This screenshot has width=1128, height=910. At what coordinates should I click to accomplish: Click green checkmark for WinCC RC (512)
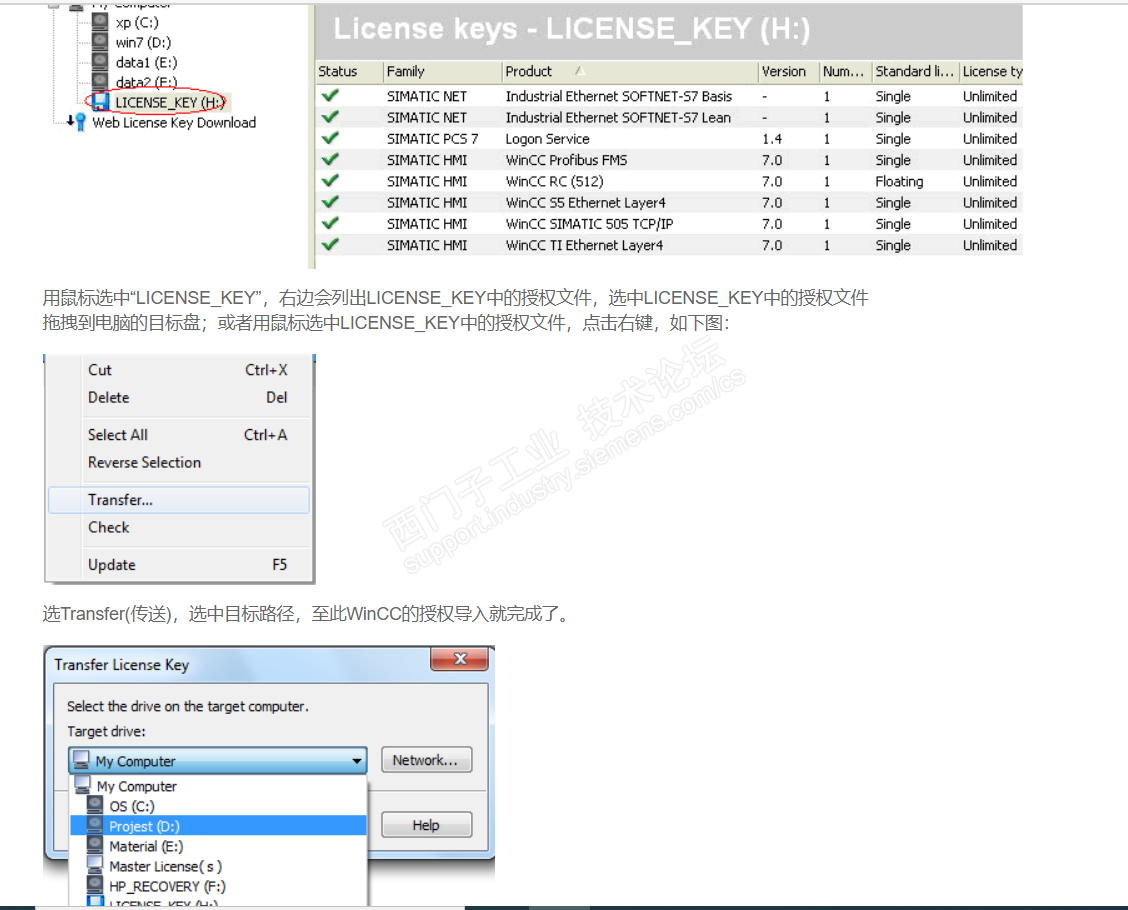point(330,180)
